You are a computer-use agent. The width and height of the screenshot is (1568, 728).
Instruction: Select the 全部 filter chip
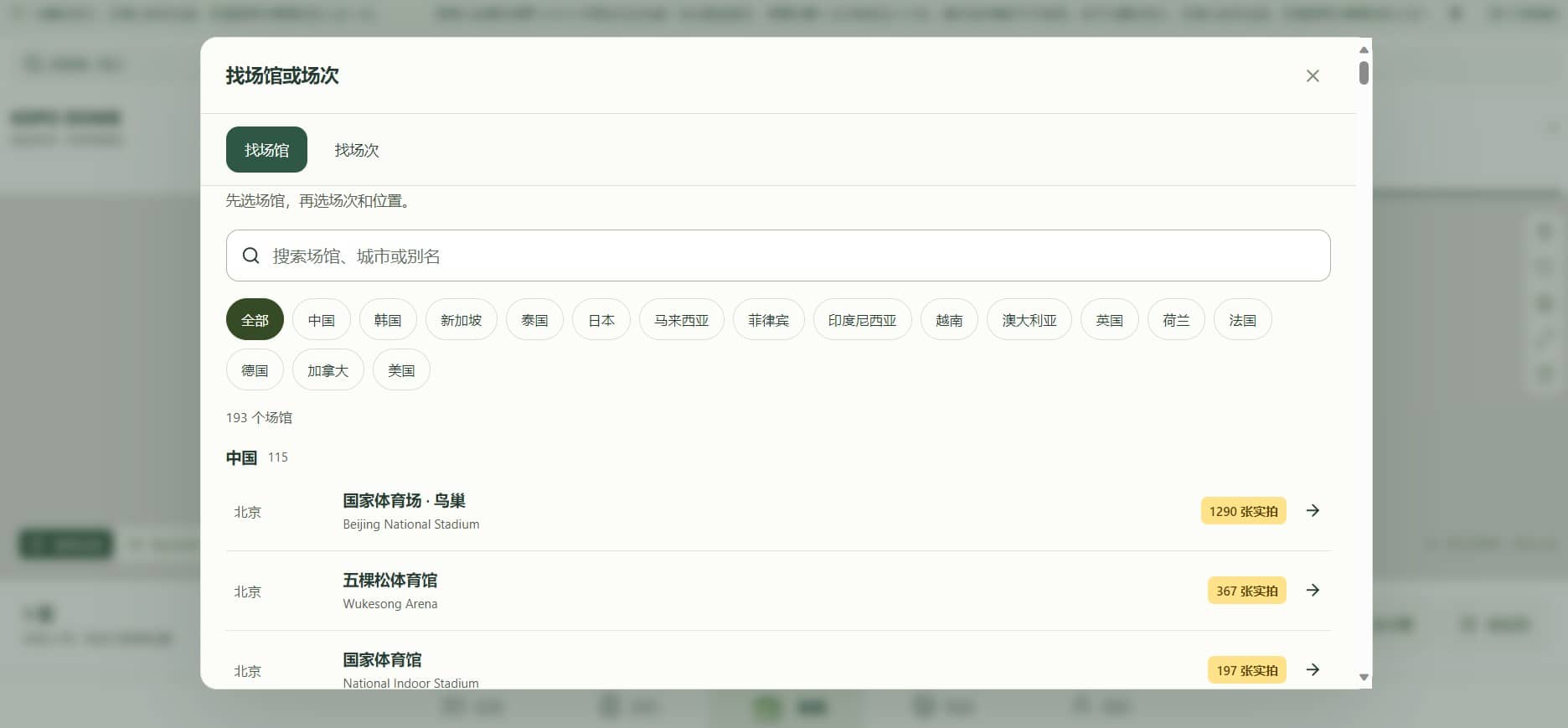pyautogui.click(x=255, y=320)
